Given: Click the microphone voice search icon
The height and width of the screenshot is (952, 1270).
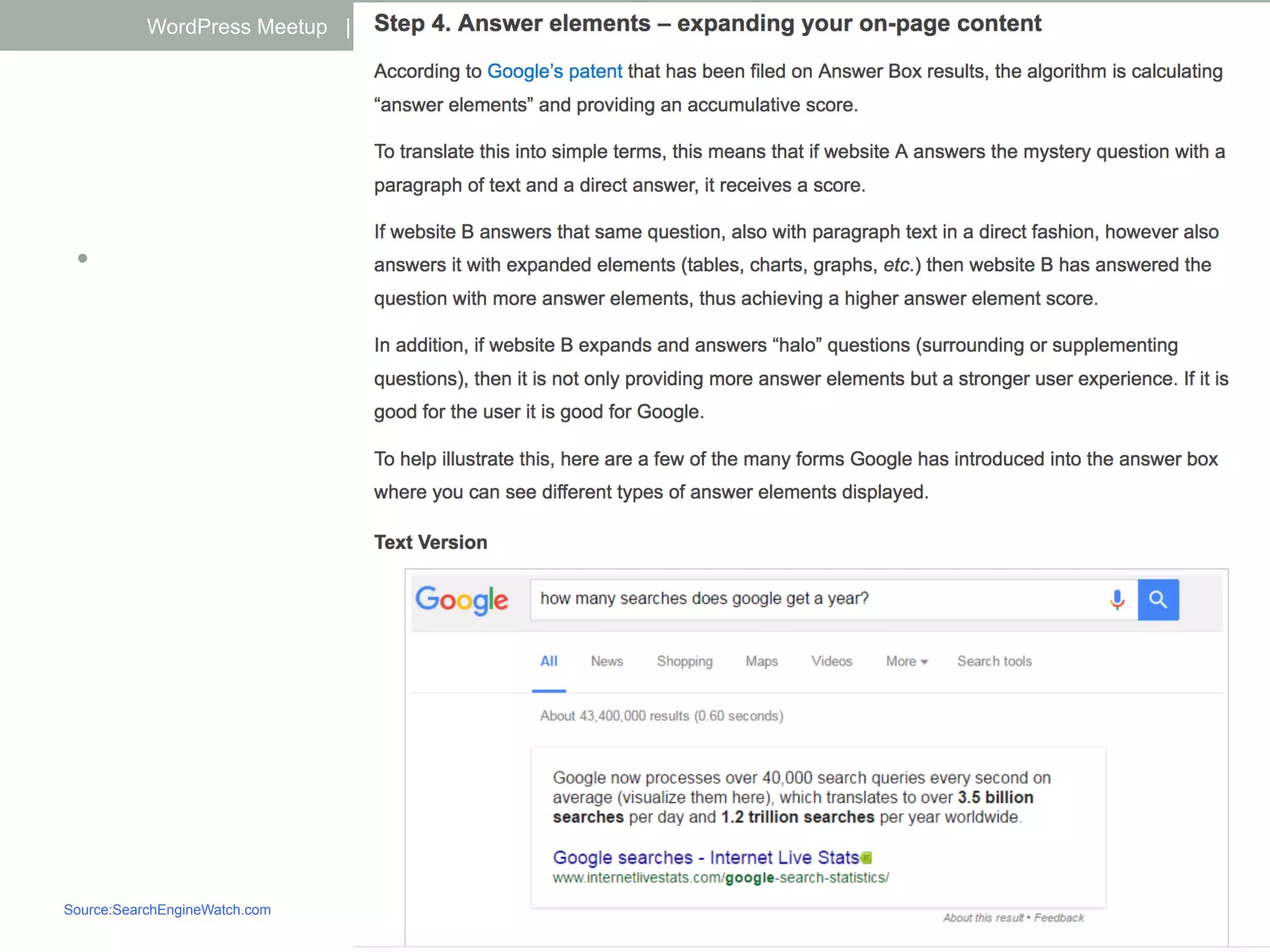Looking at the screenshot, I should (1117, 599).
